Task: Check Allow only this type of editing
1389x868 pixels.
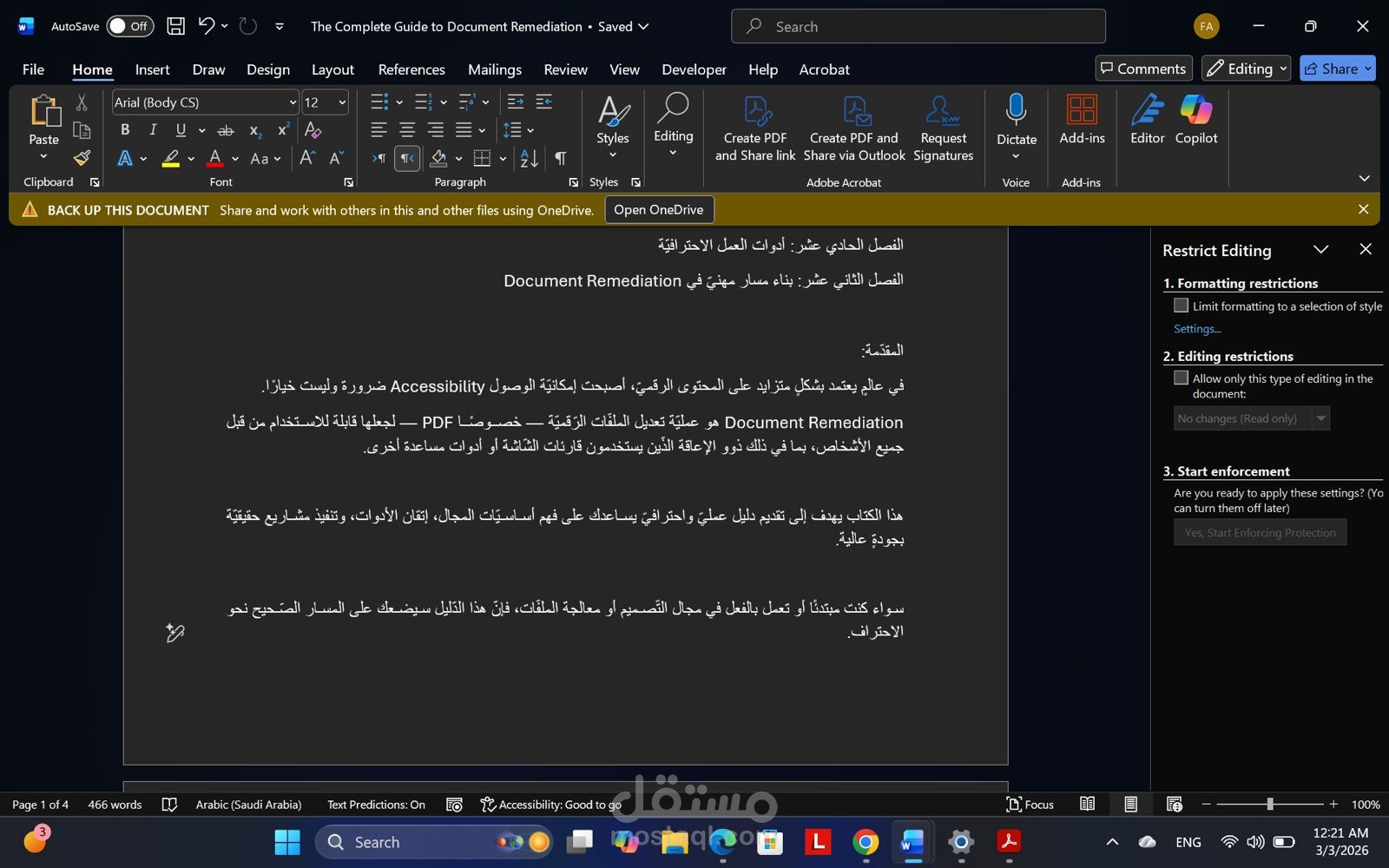Action: point(1181,378)
